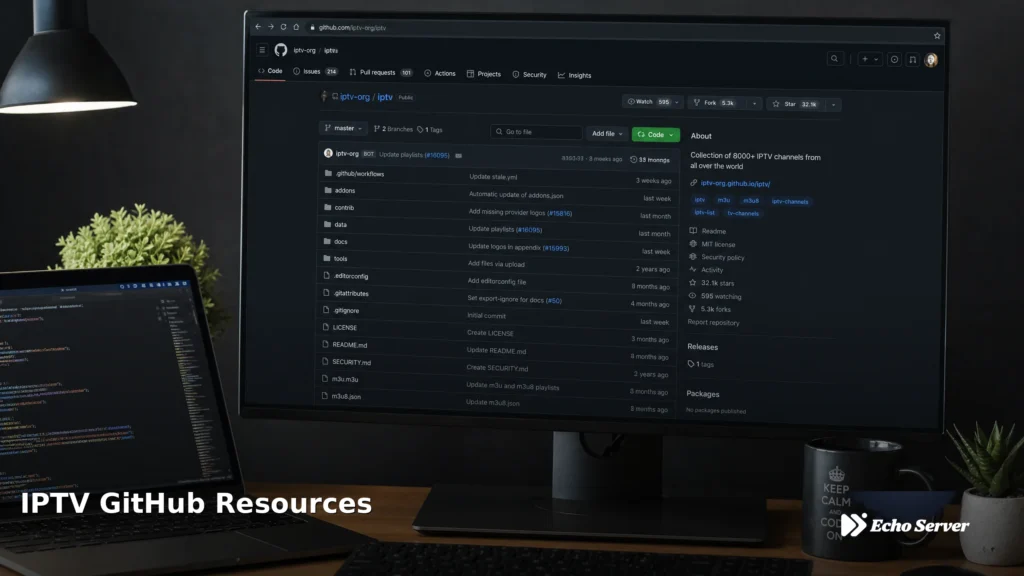Open the LICENSE file

point(345,327)
